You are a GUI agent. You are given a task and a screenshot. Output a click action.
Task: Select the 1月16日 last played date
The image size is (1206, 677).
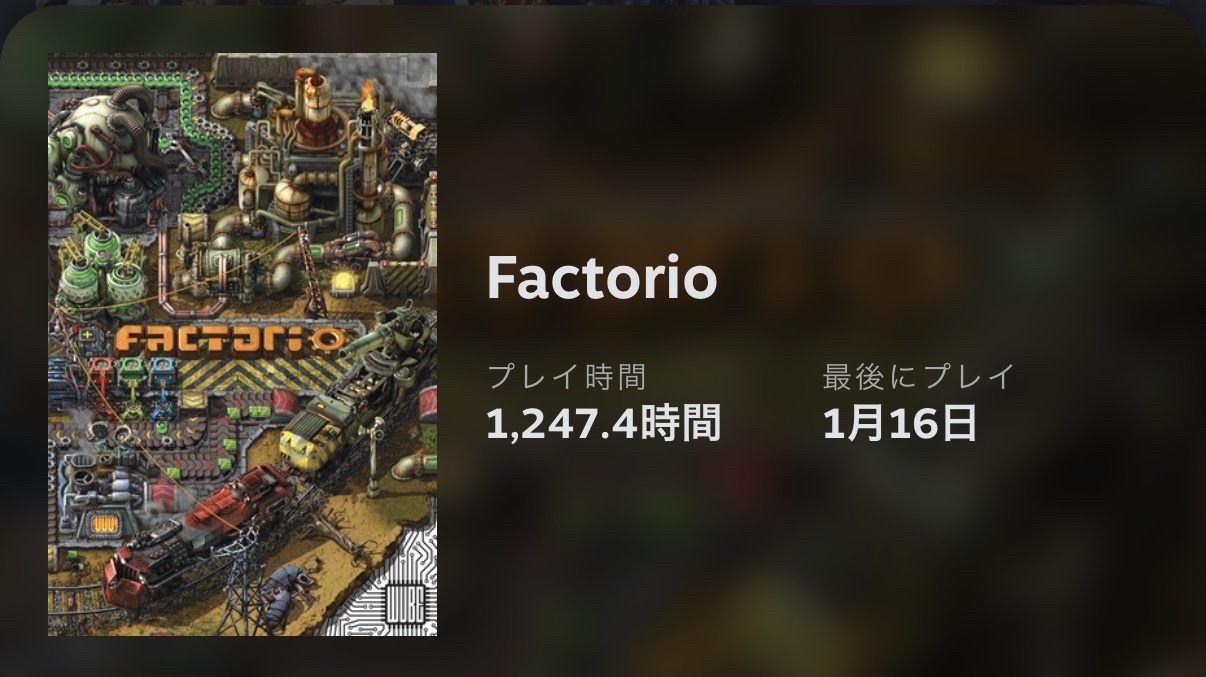[x=900, y=424]
